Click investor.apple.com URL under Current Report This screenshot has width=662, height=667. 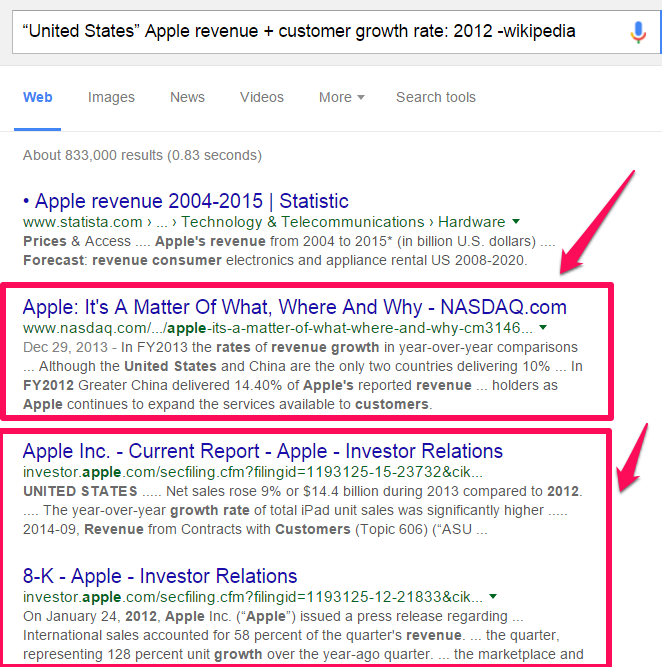click(250, 471)
